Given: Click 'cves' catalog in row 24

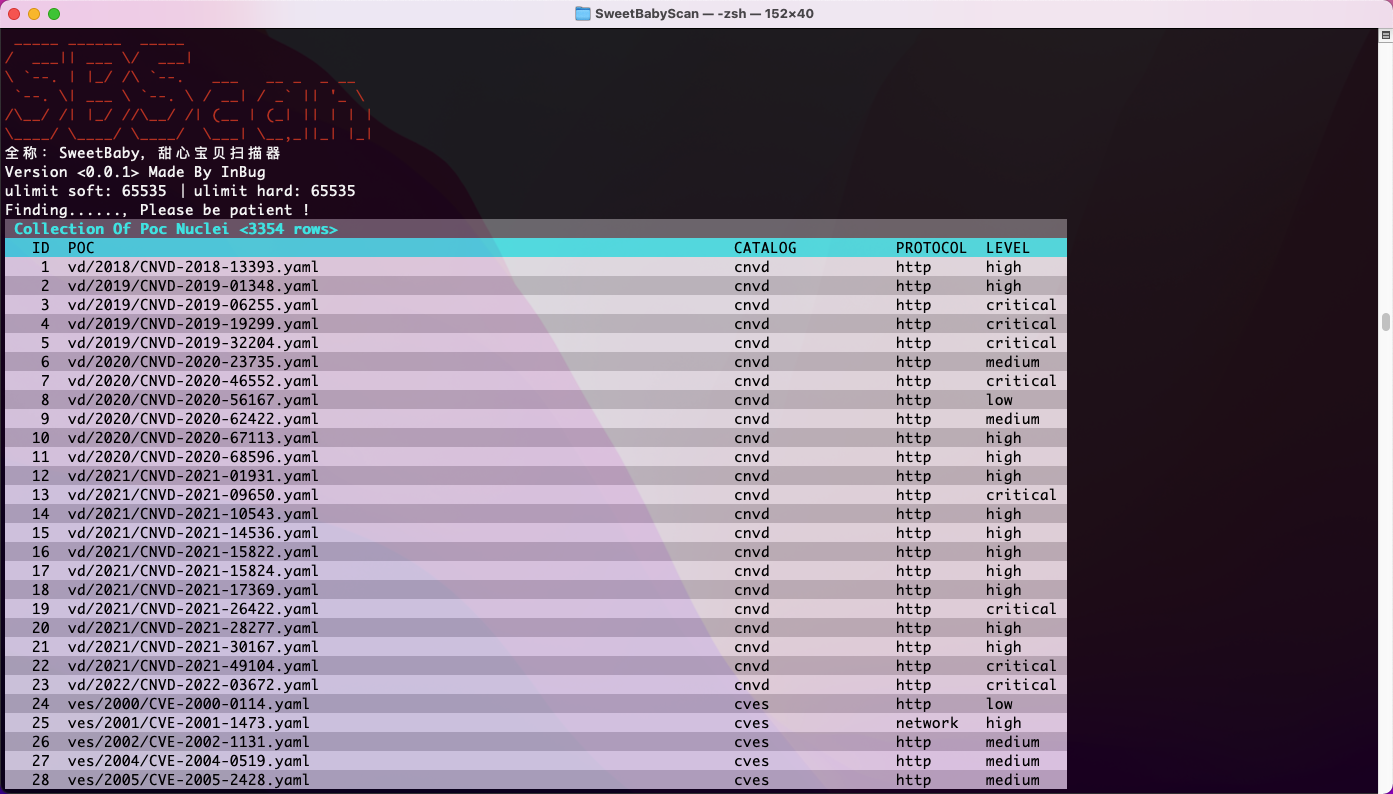Looking at the screenshot, I should pos(752,704).
